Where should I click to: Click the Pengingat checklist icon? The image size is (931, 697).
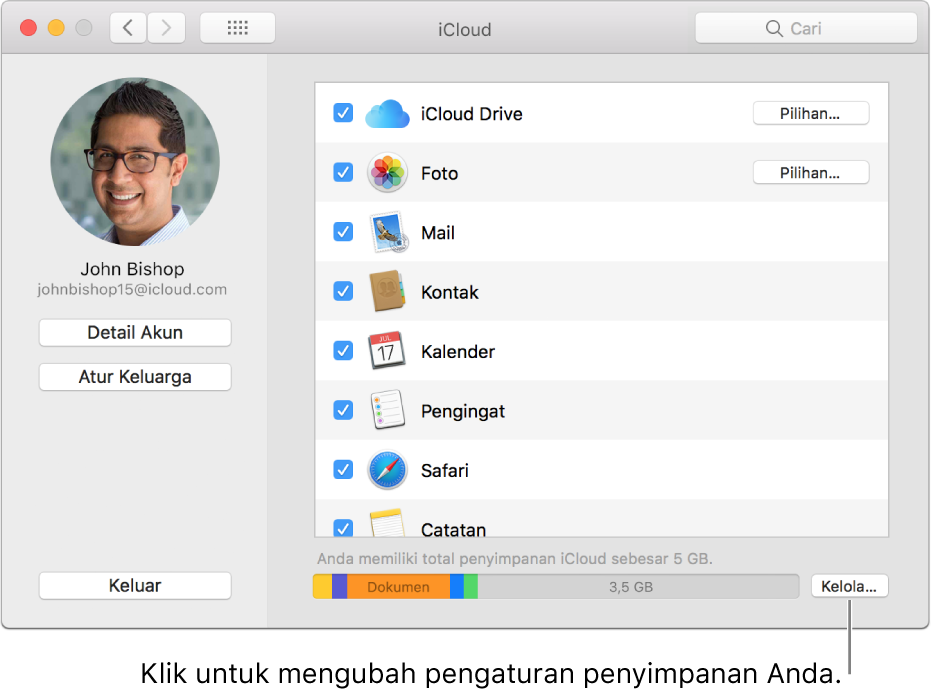point(387,410)
